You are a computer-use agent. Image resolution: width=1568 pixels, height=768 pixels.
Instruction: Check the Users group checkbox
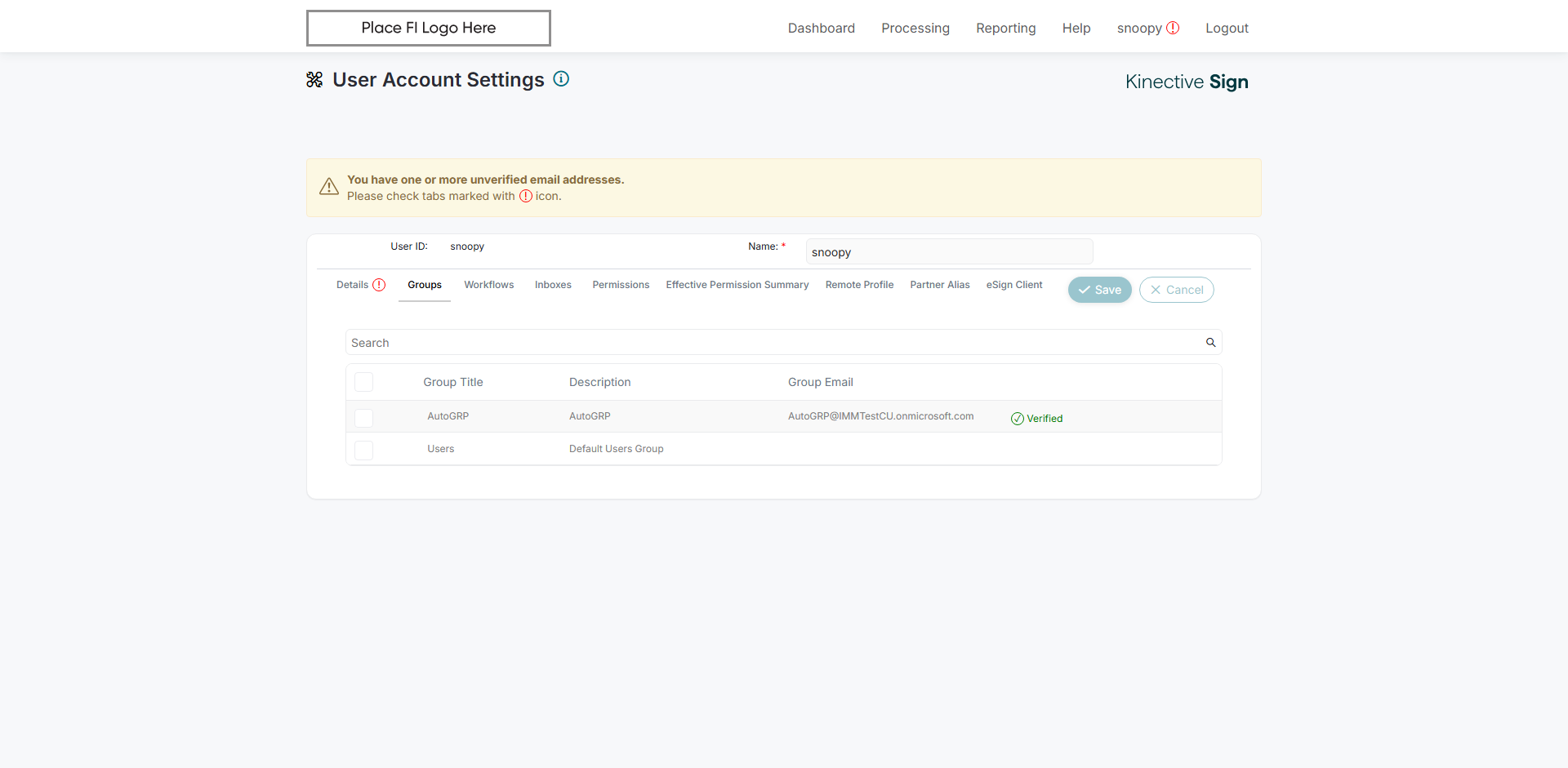pos(364,450)
